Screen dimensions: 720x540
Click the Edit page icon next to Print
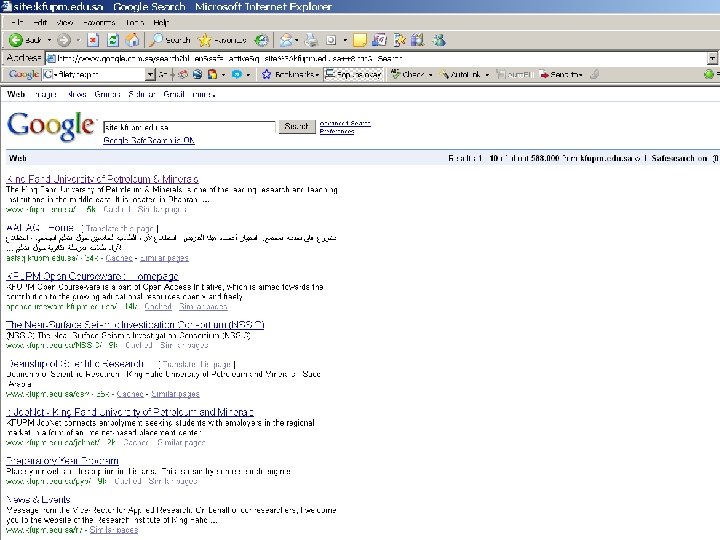pyautogui.click(x=331, y=40)
